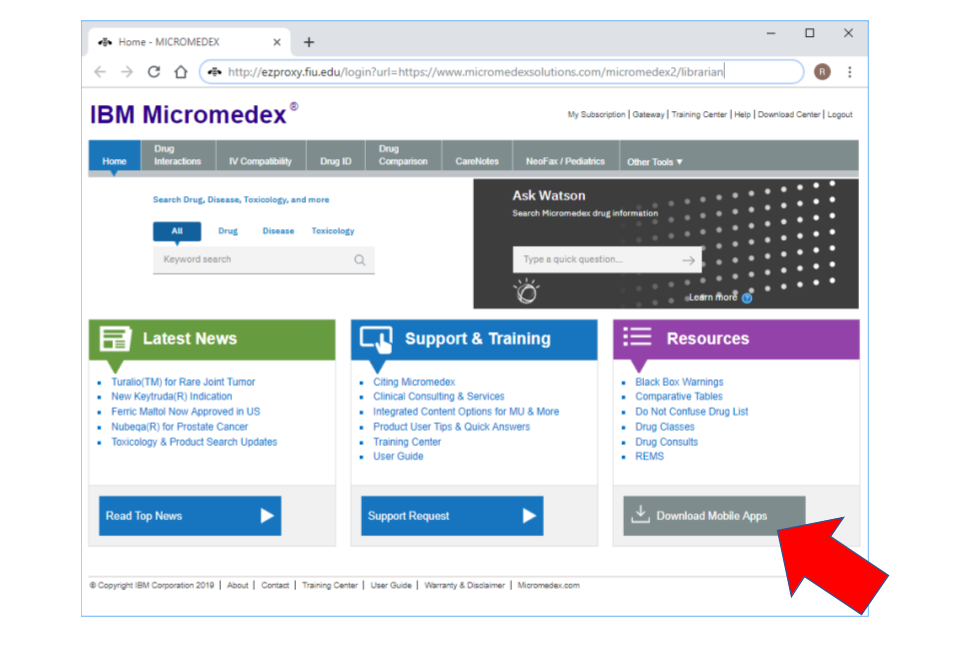958x645 pixels.
Task: Click the keyword search magnifier icon
Action: pos(360,260)
